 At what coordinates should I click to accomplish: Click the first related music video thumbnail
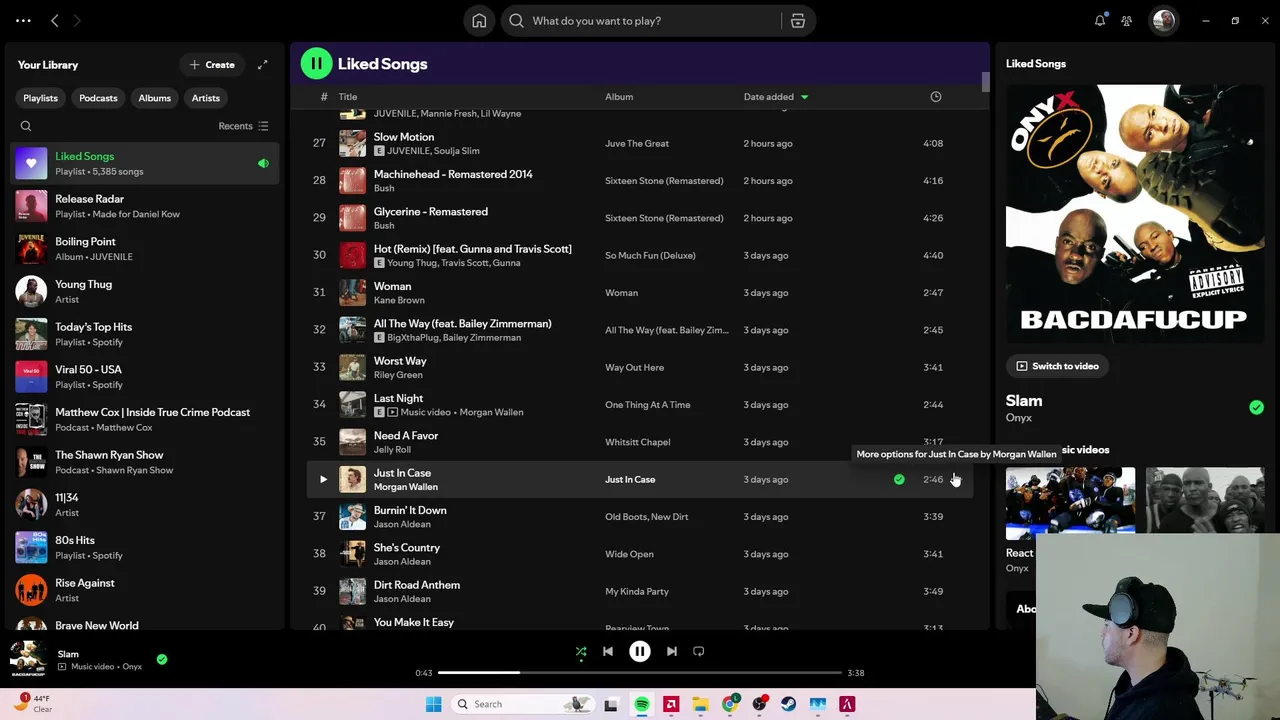(1070, 504)
